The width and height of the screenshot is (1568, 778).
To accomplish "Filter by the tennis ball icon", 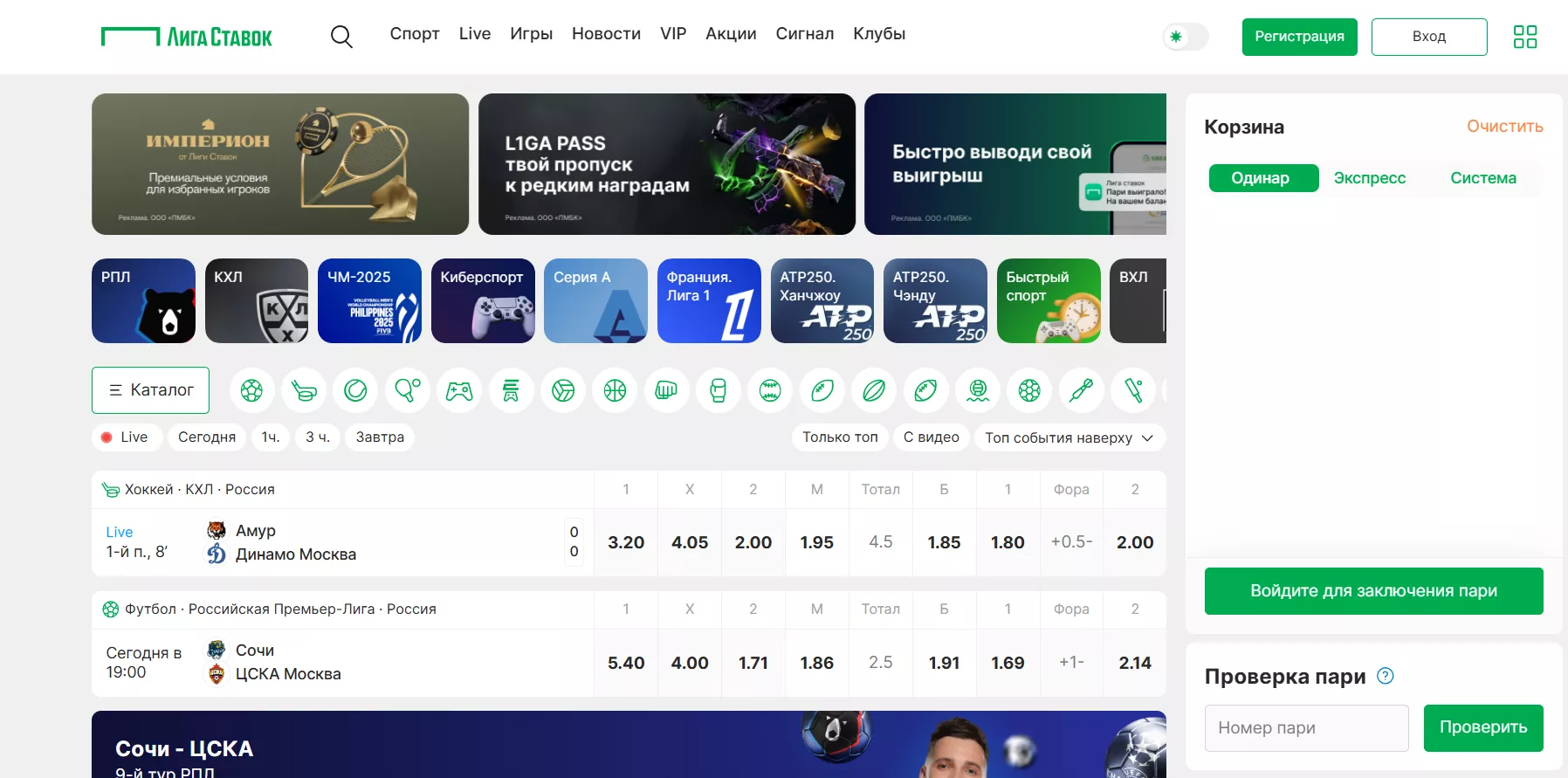I will click(x=355, y=390).
